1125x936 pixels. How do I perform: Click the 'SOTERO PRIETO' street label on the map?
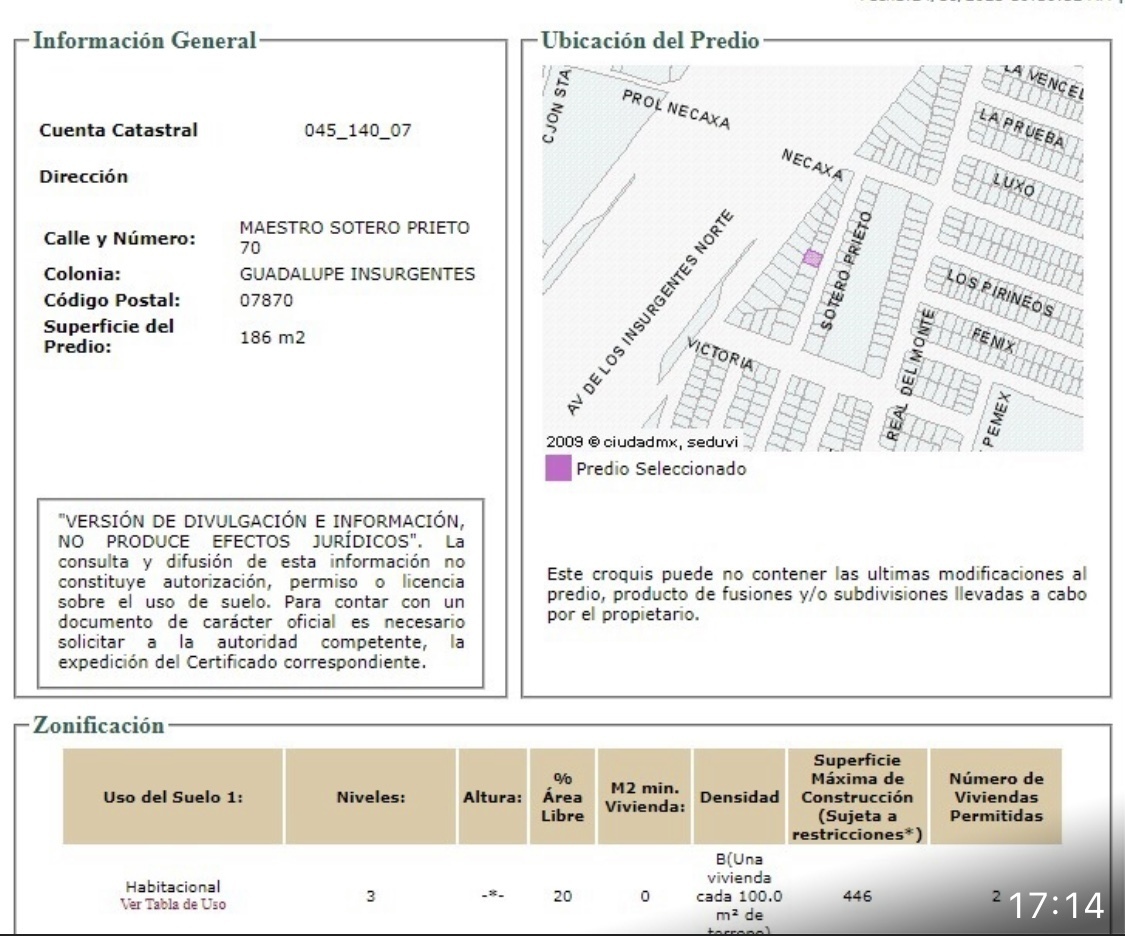click(x=847, y=270)
